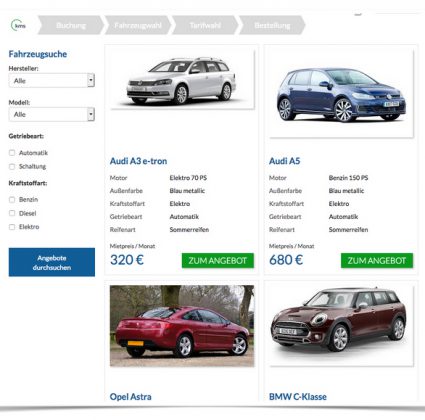Click the kms logo icon
Screen dimensions: 425x420
[x=18, y=25]
